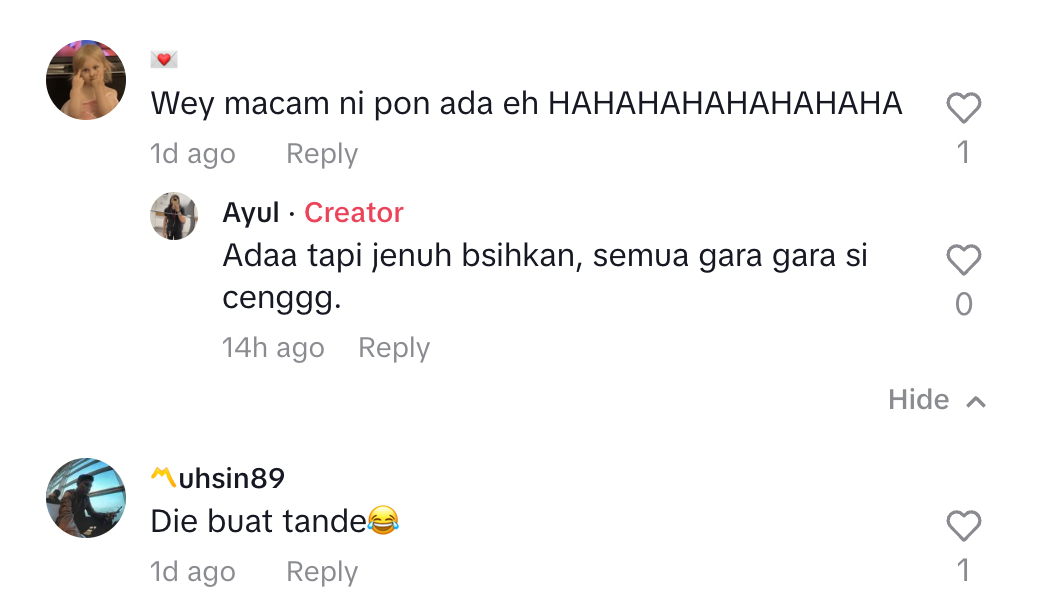Reply to the "Die buat tande" comment
This screenshot has height=592, width=1040.
[321, 572]
